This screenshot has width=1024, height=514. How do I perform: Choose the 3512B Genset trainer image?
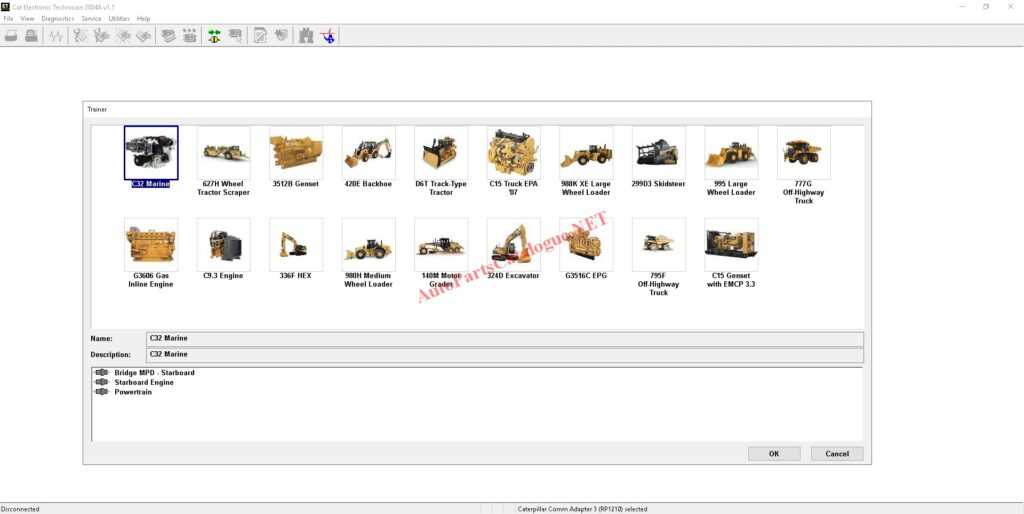click(296, 152)
